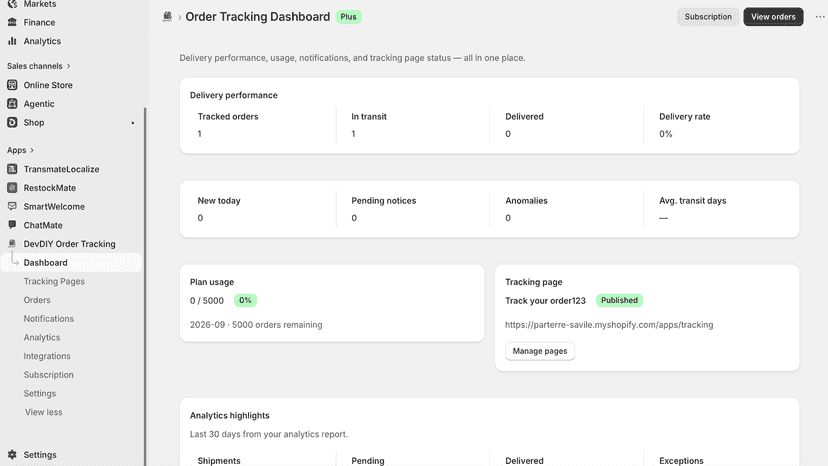Open the parterre-savile tracking page URL
The height and width of the screenshot is (466, 828).
[x=609, y=324]
